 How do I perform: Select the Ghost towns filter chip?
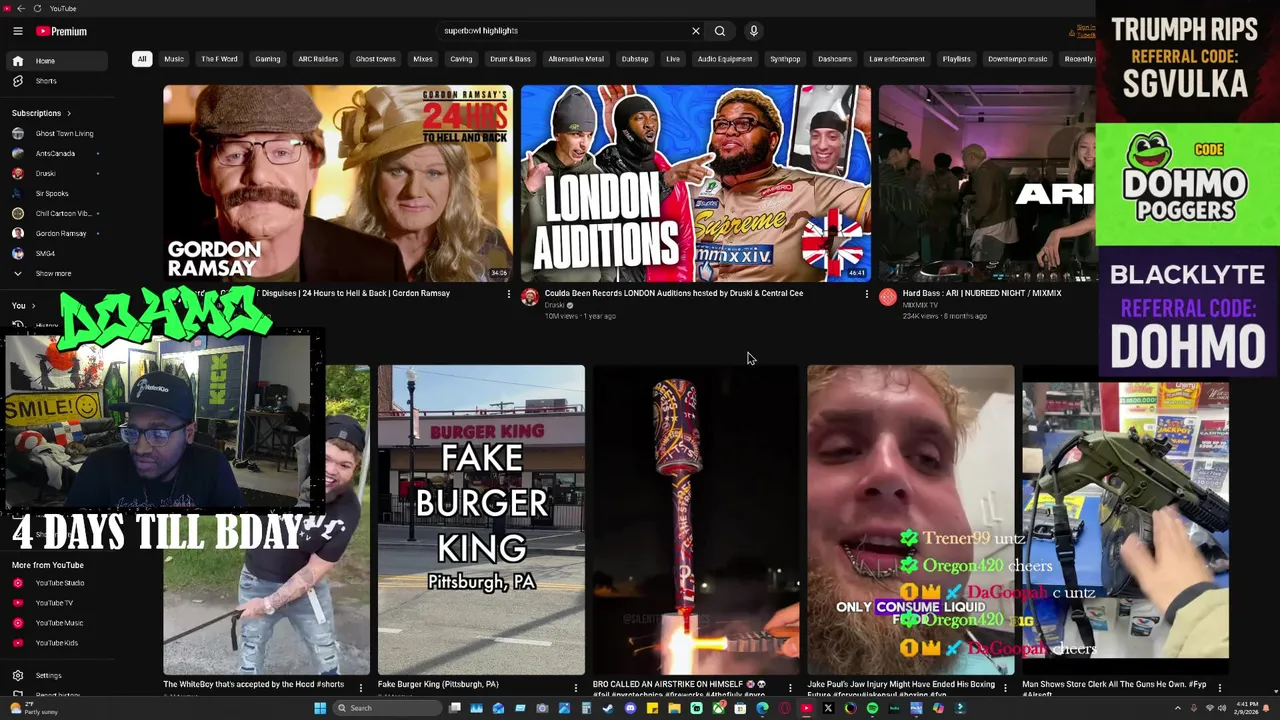click(x=376, y=59)
